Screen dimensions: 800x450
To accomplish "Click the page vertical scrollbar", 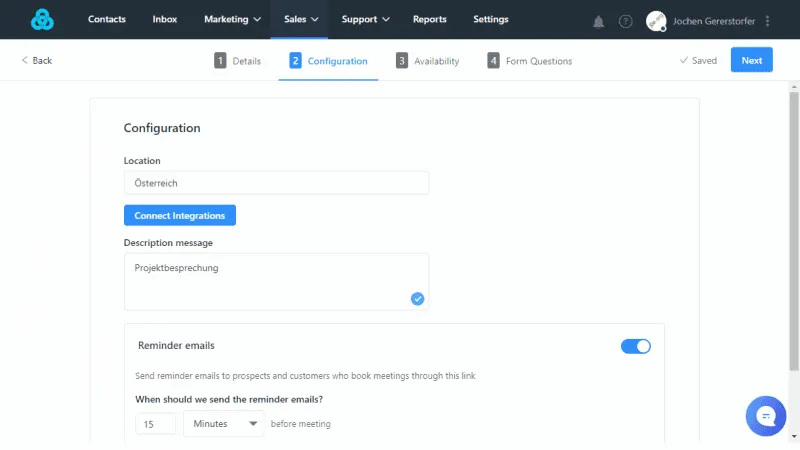I will click(x=794, y=232).
